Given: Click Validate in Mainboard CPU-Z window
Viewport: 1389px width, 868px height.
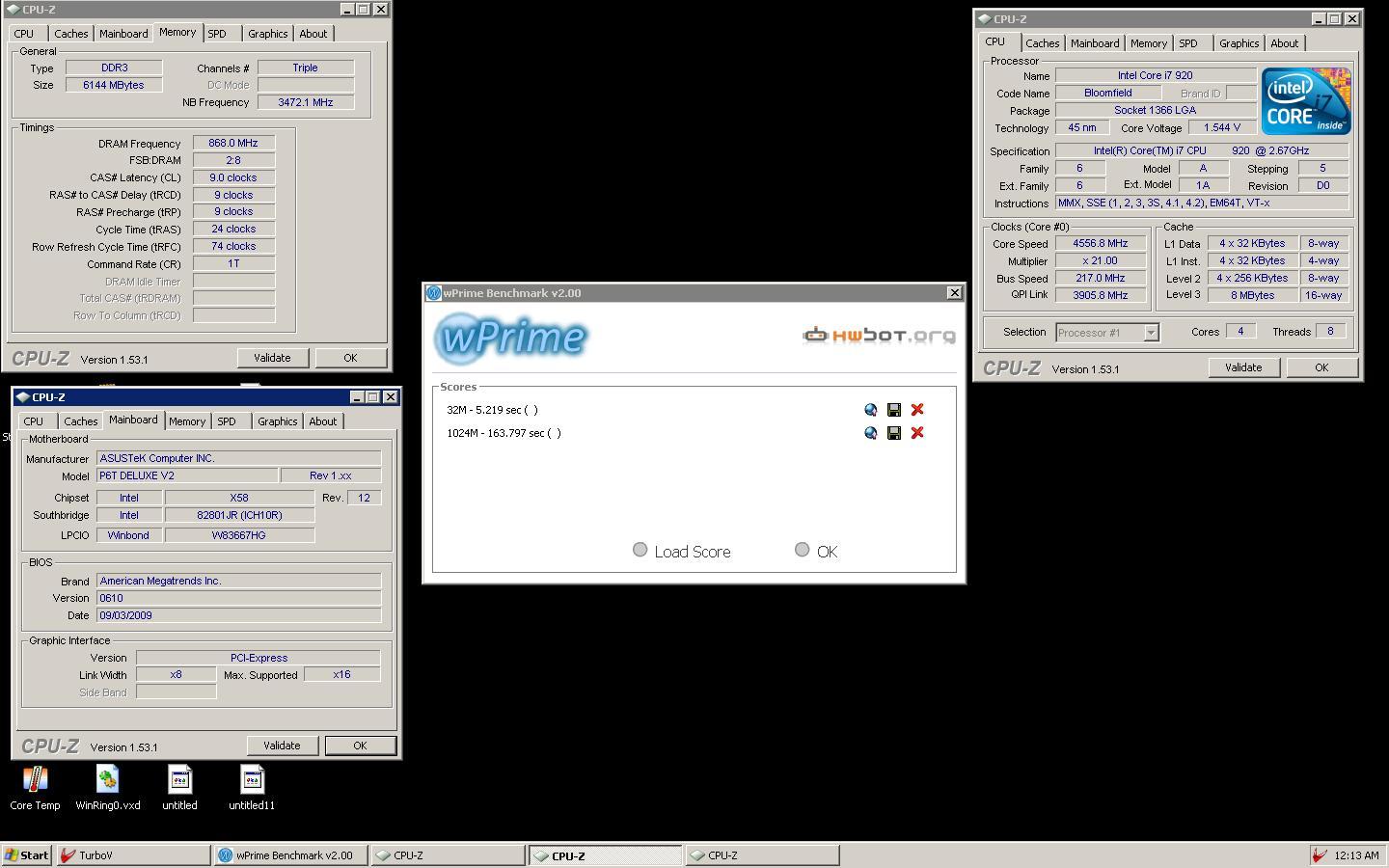Looking at the screenshot, I should pos(282,746).
